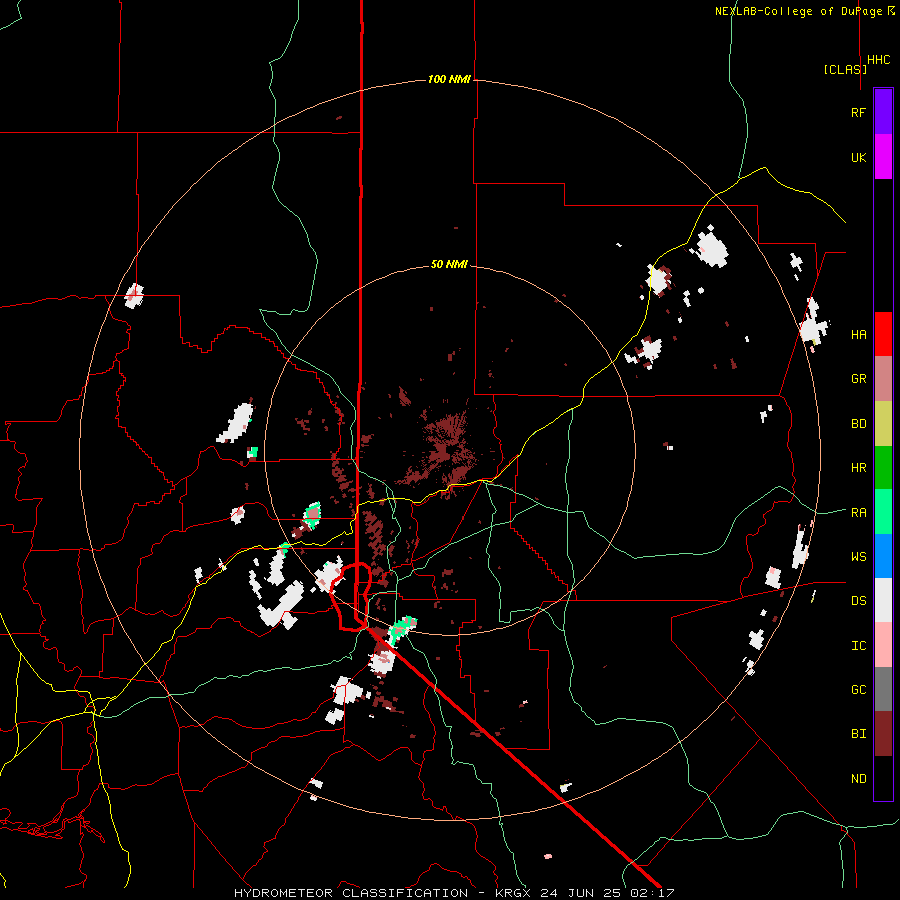
Task: Click the DS white legend swatch
Action: point(883,600)
